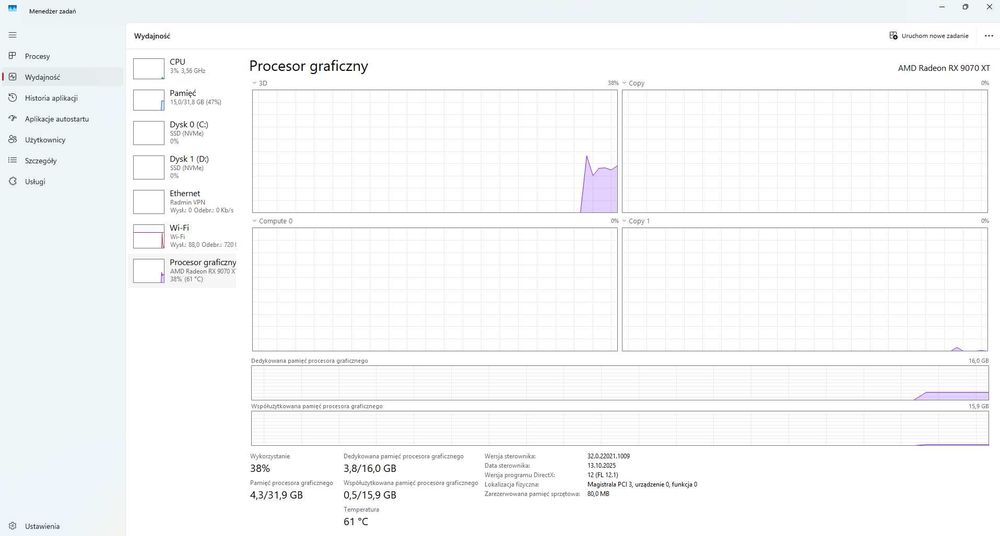Click driver date 13.10.2025
Image resolution: width=1000 pixels, height=536 pixels.
[601, 466]
